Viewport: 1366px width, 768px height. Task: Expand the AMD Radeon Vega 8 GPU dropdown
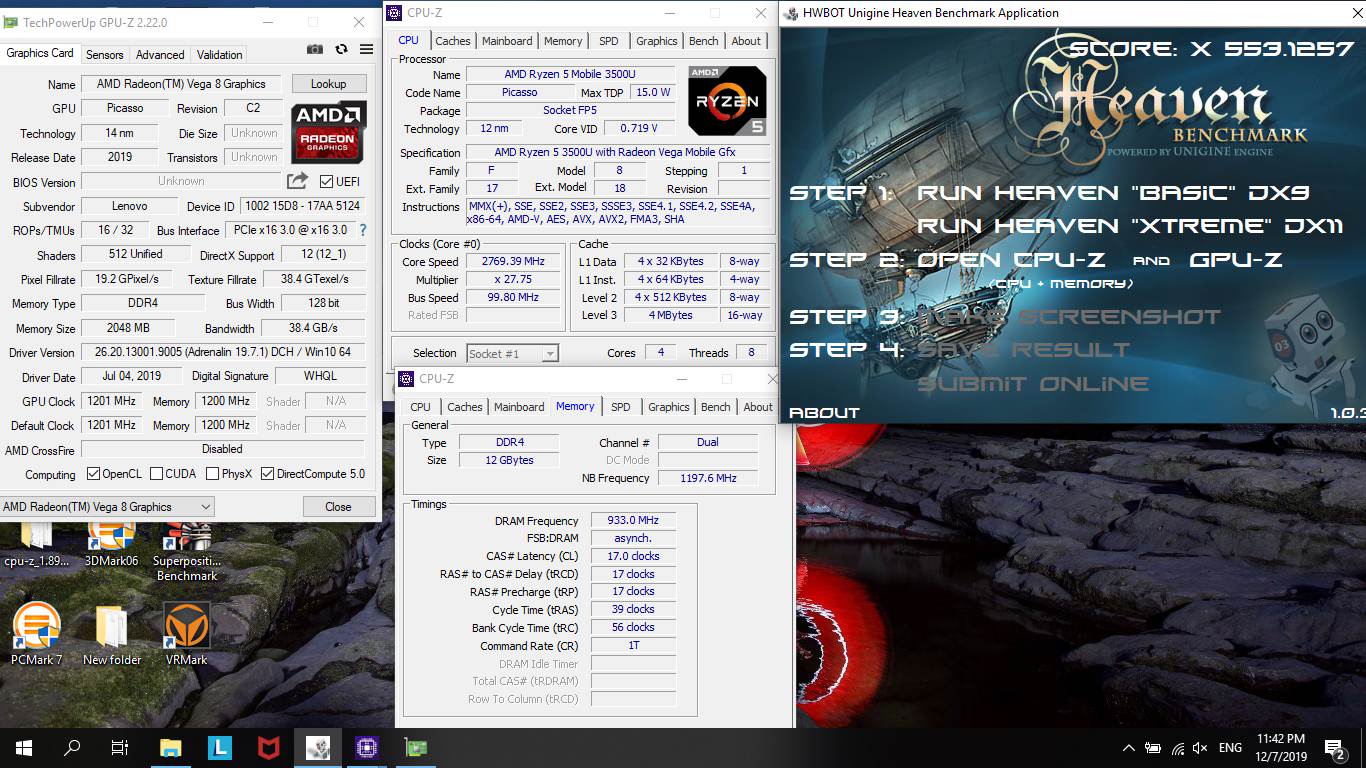[107, 507]
